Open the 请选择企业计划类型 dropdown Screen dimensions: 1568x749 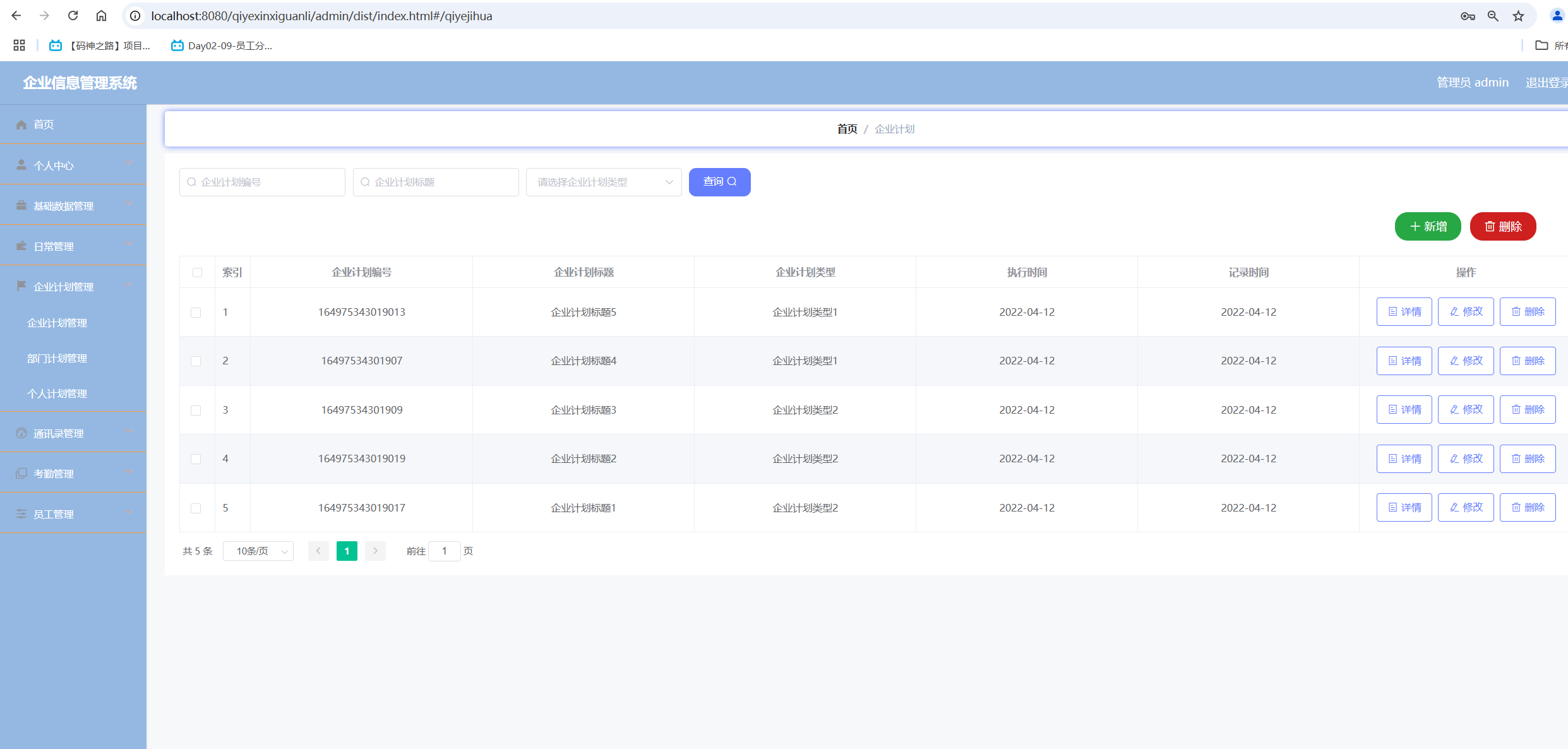tap(604, 182)
